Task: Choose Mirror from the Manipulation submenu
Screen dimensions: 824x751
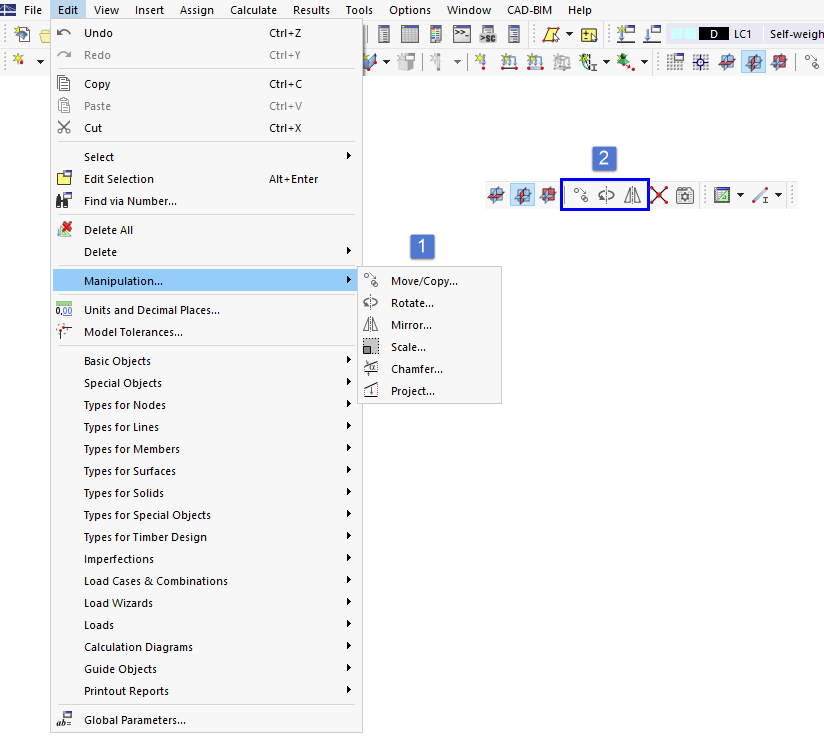Action: click(x=410, y=325)
